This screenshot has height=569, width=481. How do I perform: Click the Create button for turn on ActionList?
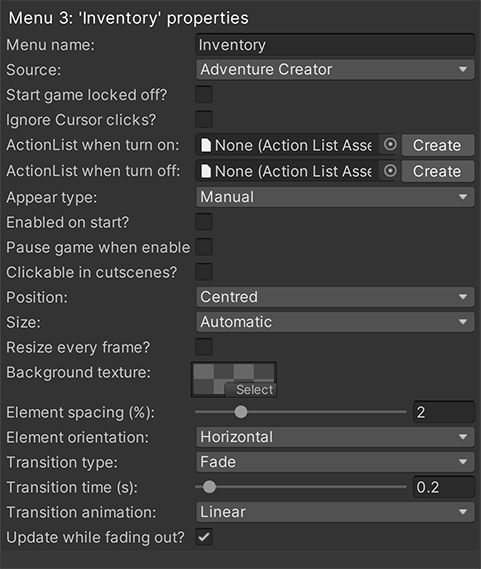click(x=437, y=145)
